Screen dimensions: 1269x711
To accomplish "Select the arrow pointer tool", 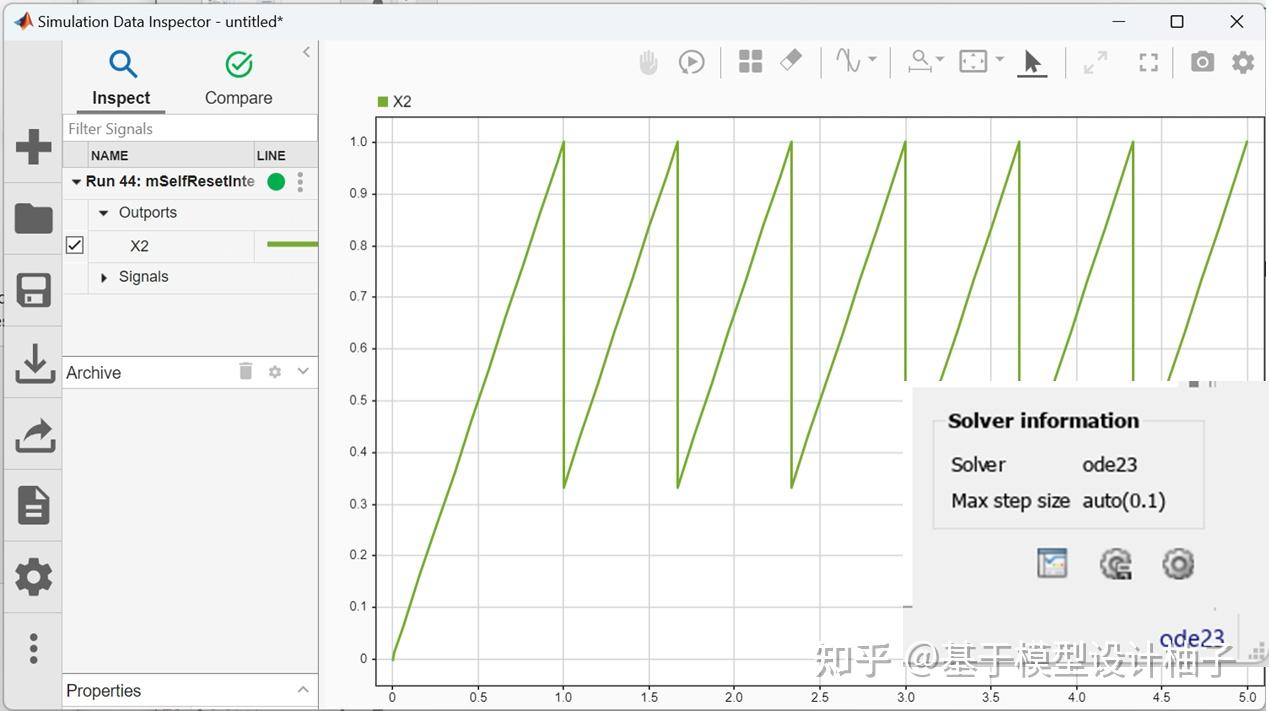I will [x=1032, y=63].
